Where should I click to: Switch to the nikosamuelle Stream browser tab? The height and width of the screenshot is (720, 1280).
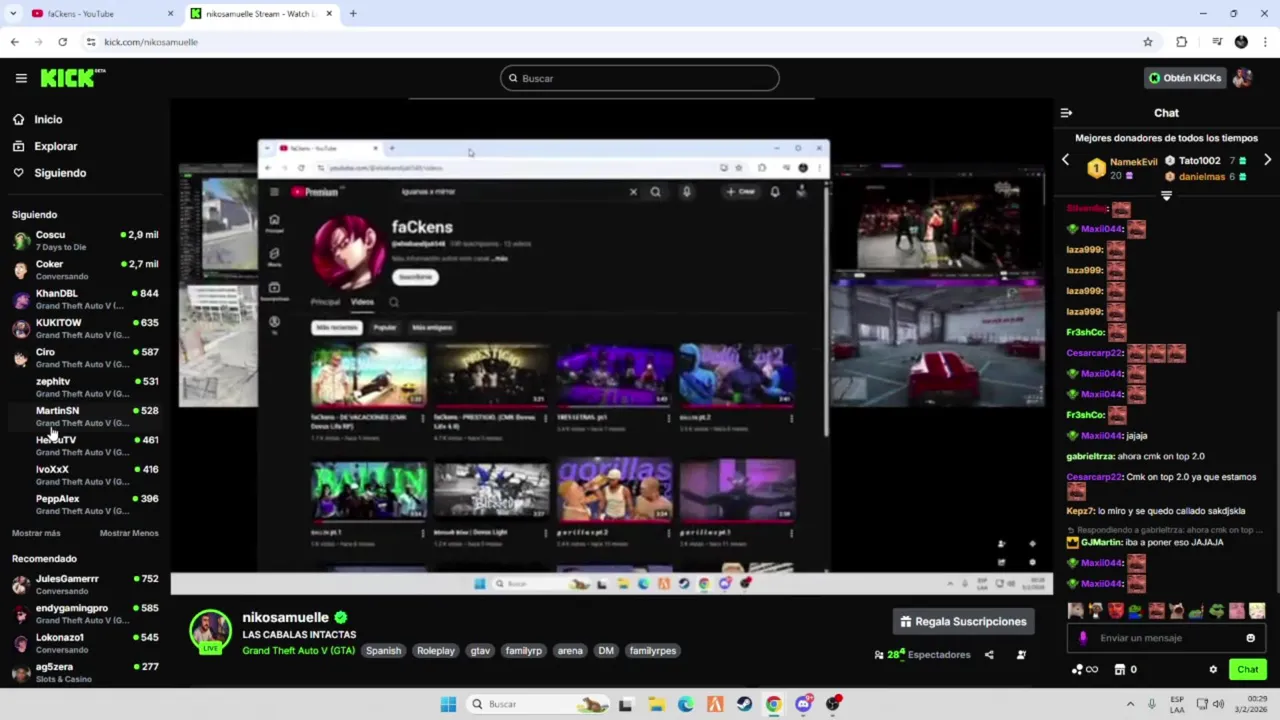click(x=260, y=14)
